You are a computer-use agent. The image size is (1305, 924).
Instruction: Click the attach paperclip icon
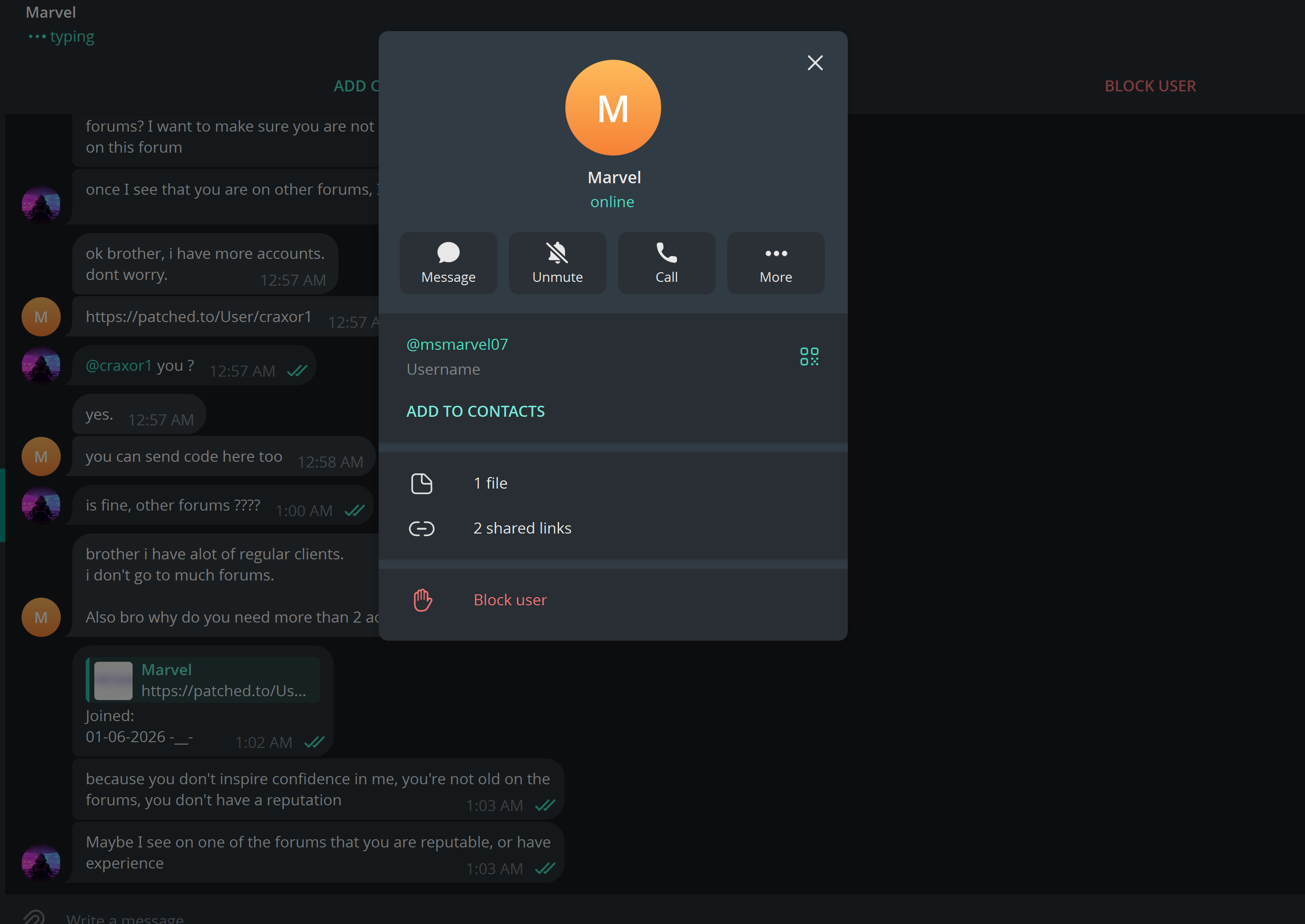(x=34, y=915)
